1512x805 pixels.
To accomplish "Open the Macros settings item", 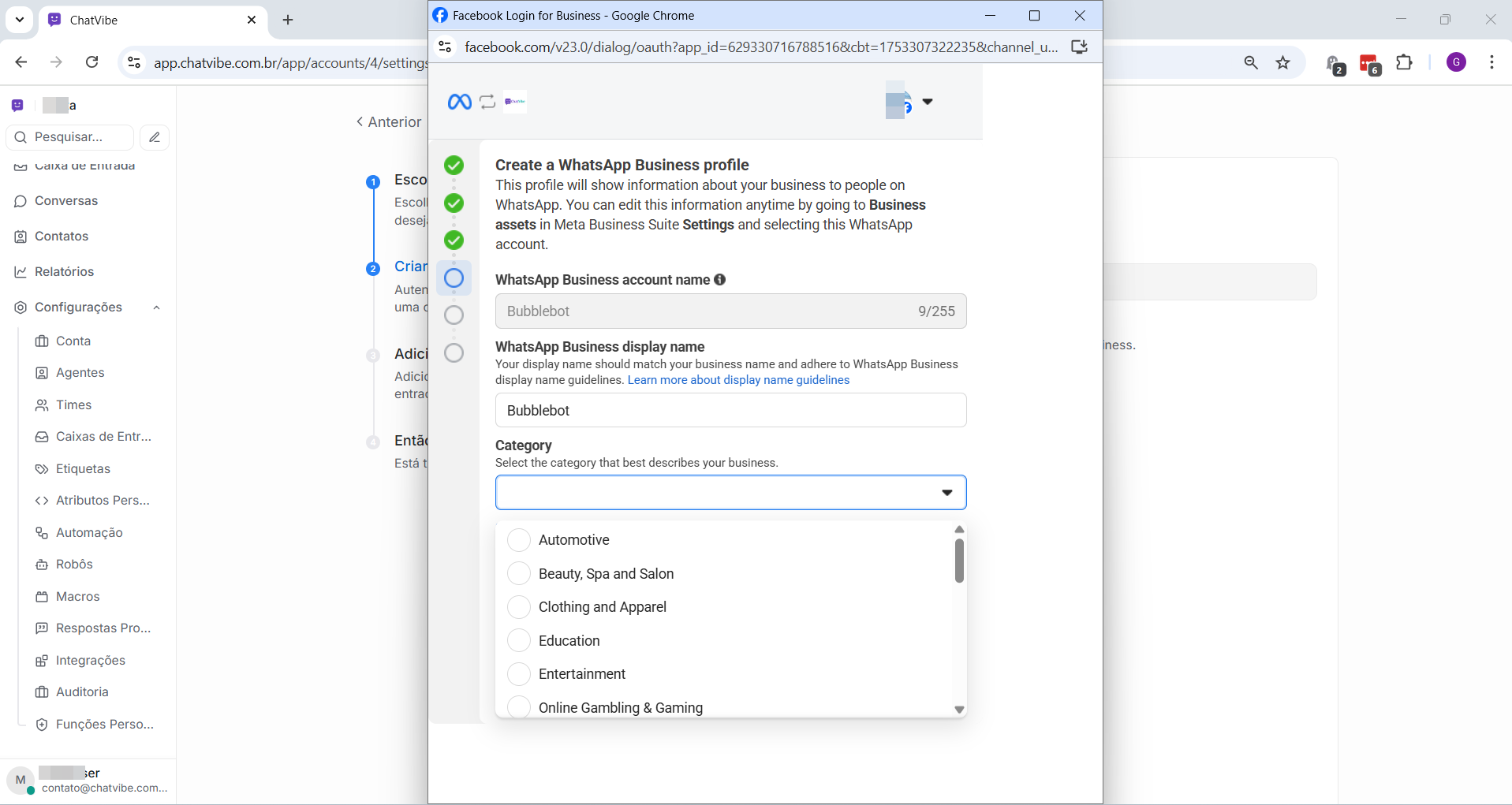I will click(x=77, y=597).
